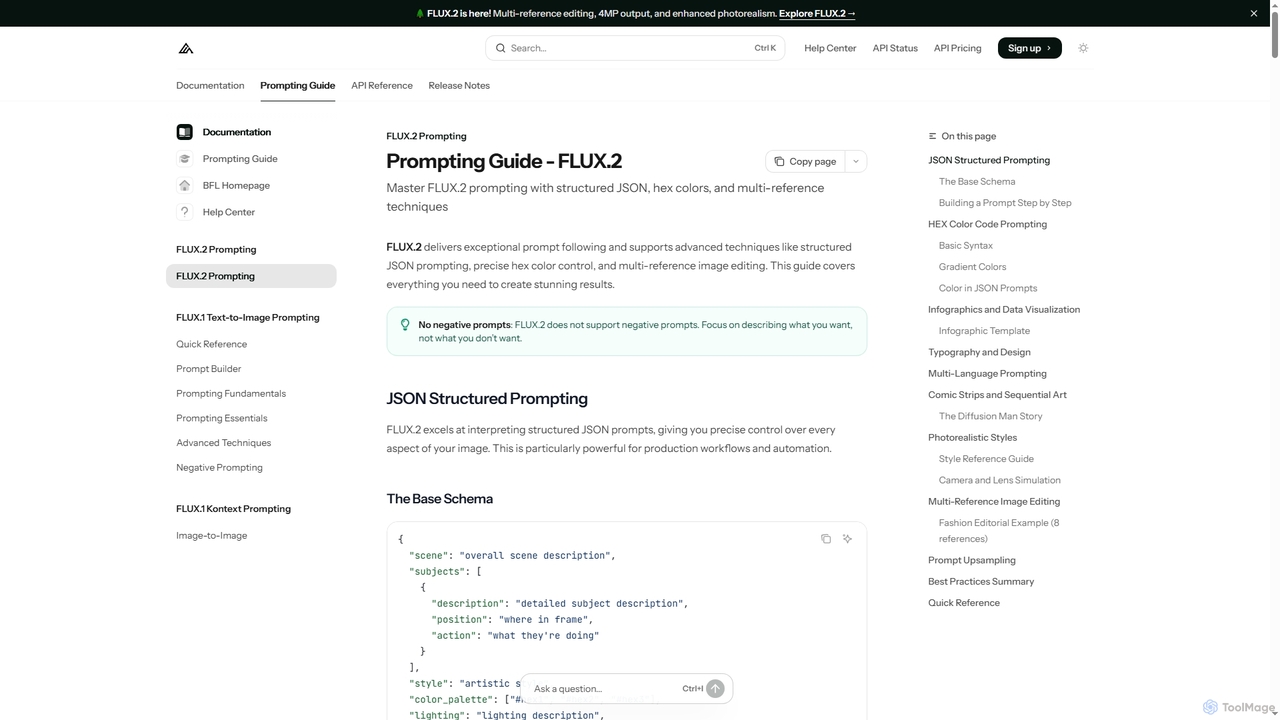Open Quick Reference in left sidebar

pyautogui.click(x=211, y=344)
